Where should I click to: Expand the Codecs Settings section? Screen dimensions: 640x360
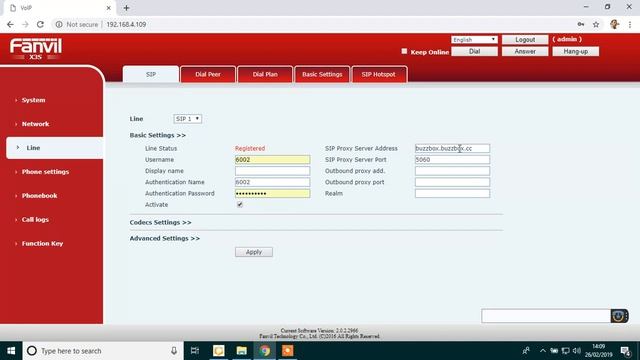coord(160,222)
